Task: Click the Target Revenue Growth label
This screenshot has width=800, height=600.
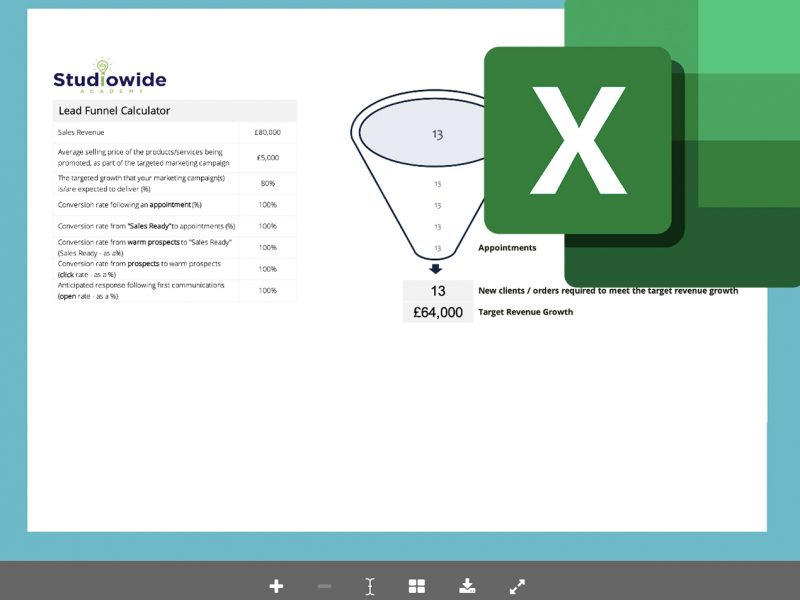Action: [x=526, y=312]
